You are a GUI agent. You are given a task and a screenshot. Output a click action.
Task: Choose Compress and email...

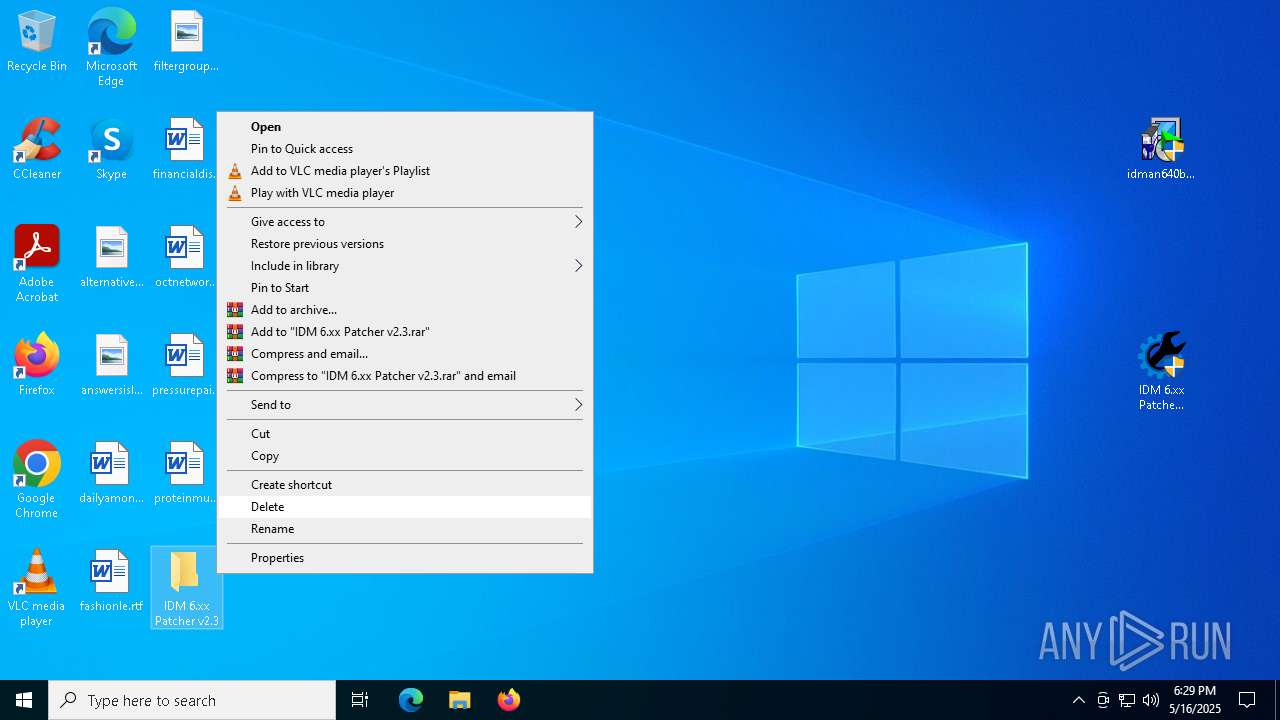(x=405, y=354)
